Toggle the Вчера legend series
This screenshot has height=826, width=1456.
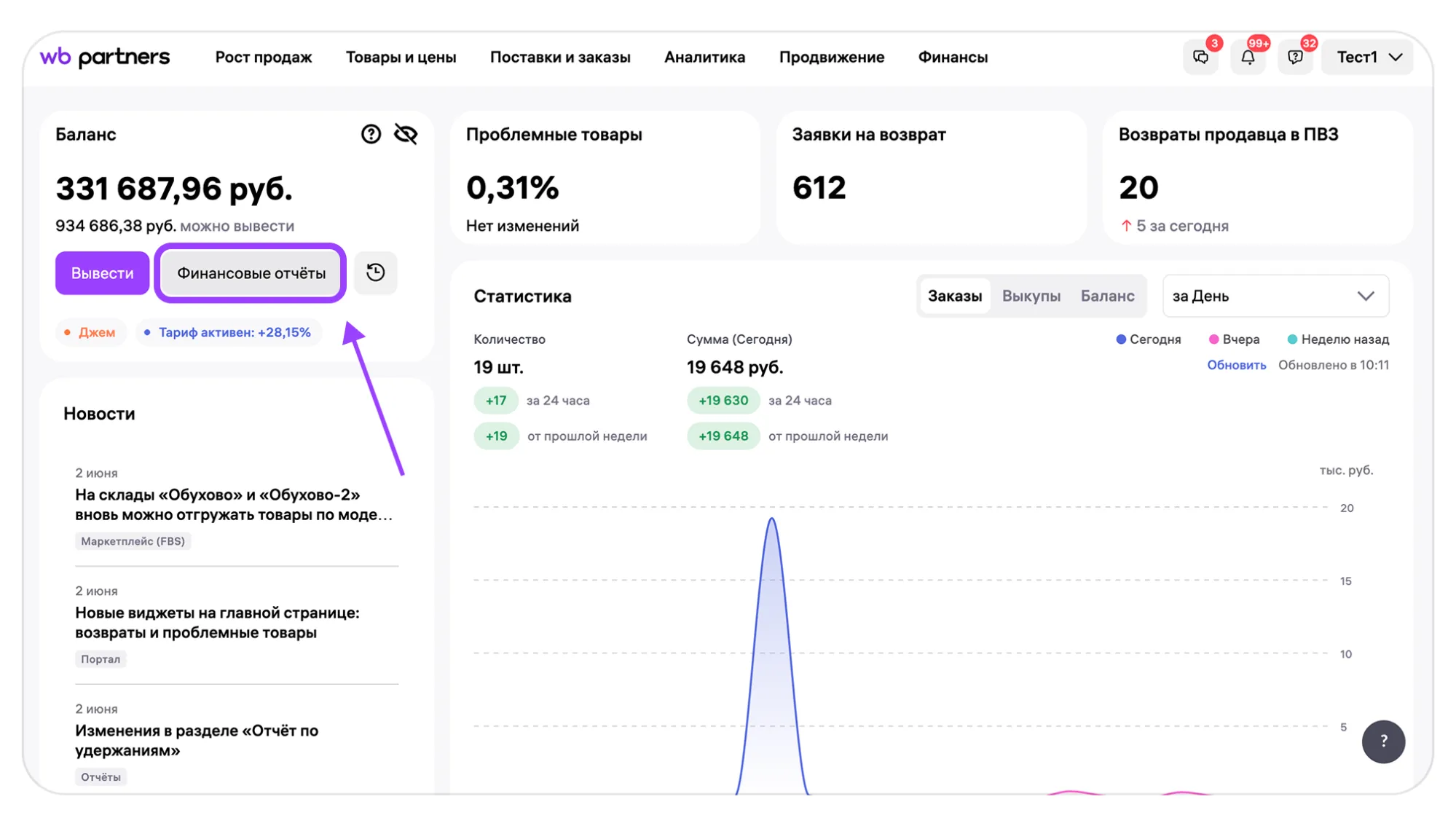1235,339
